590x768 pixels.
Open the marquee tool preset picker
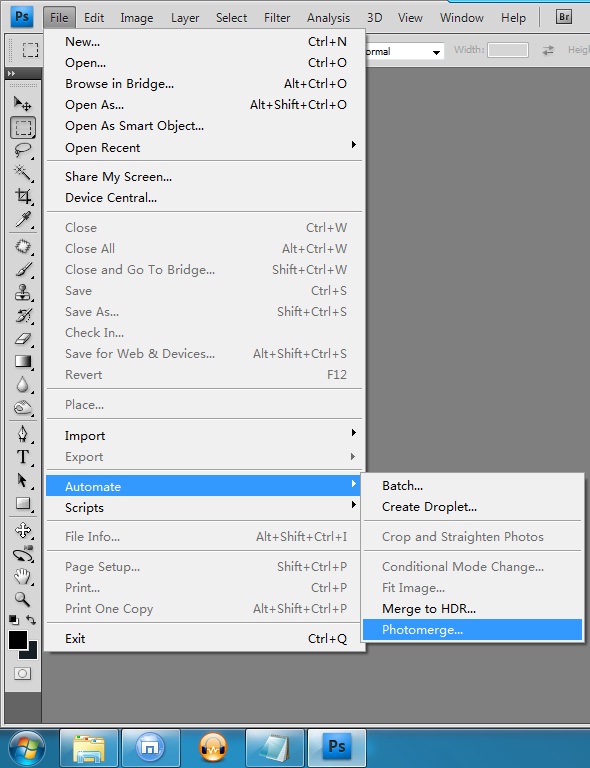tap(30, 50)
